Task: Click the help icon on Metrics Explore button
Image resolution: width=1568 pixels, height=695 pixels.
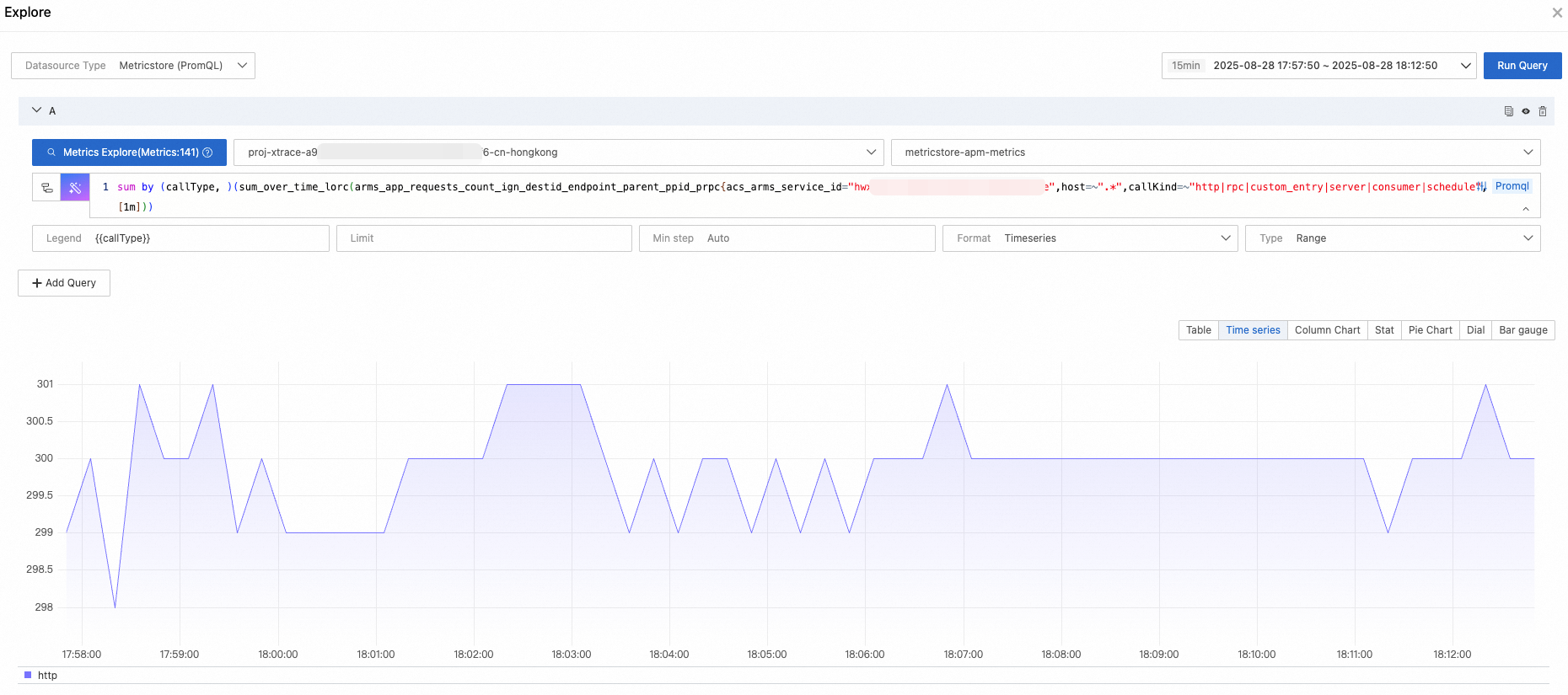Action: (207, 152)
